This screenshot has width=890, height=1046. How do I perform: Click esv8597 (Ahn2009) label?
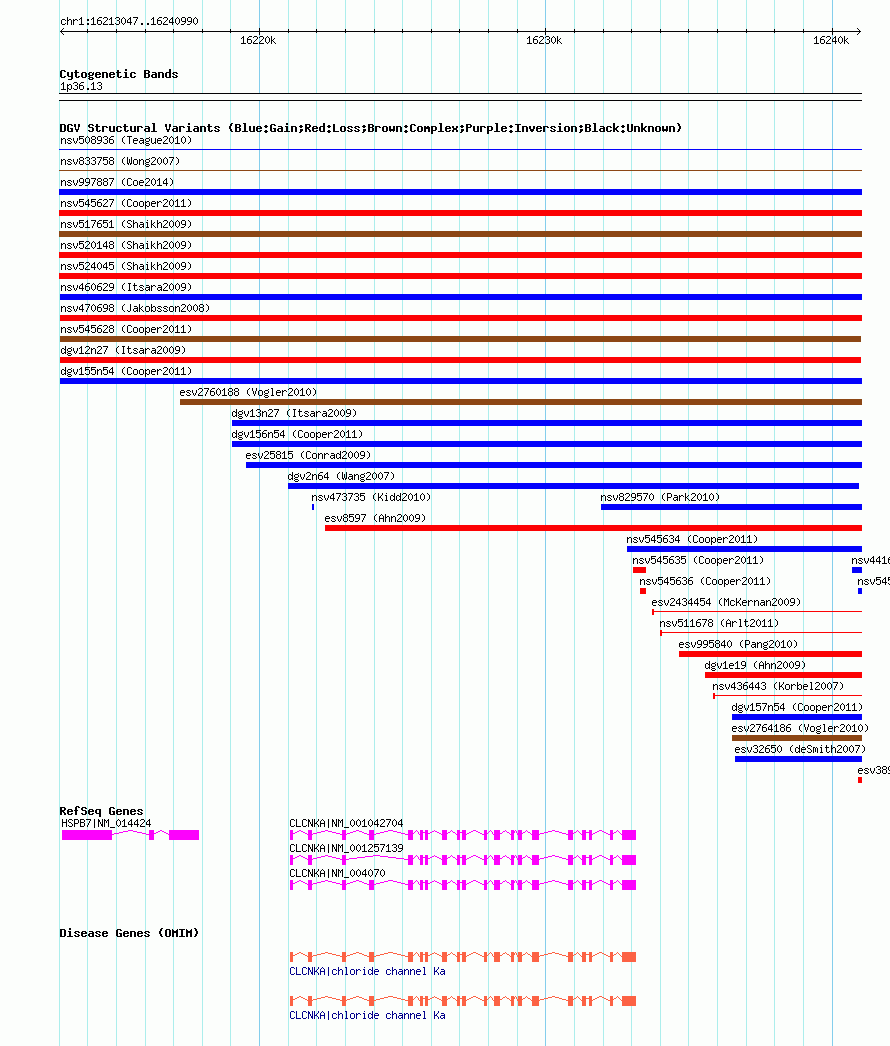(375, 518)
